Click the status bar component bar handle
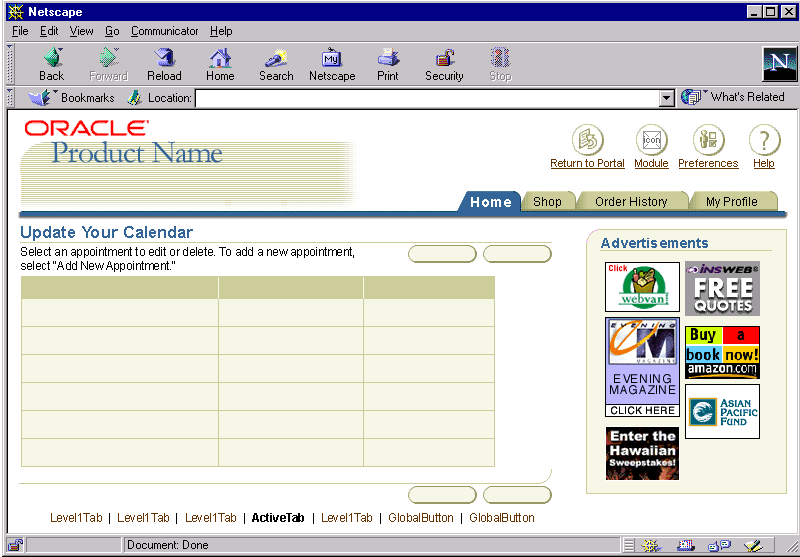 [x=630, y=545]
